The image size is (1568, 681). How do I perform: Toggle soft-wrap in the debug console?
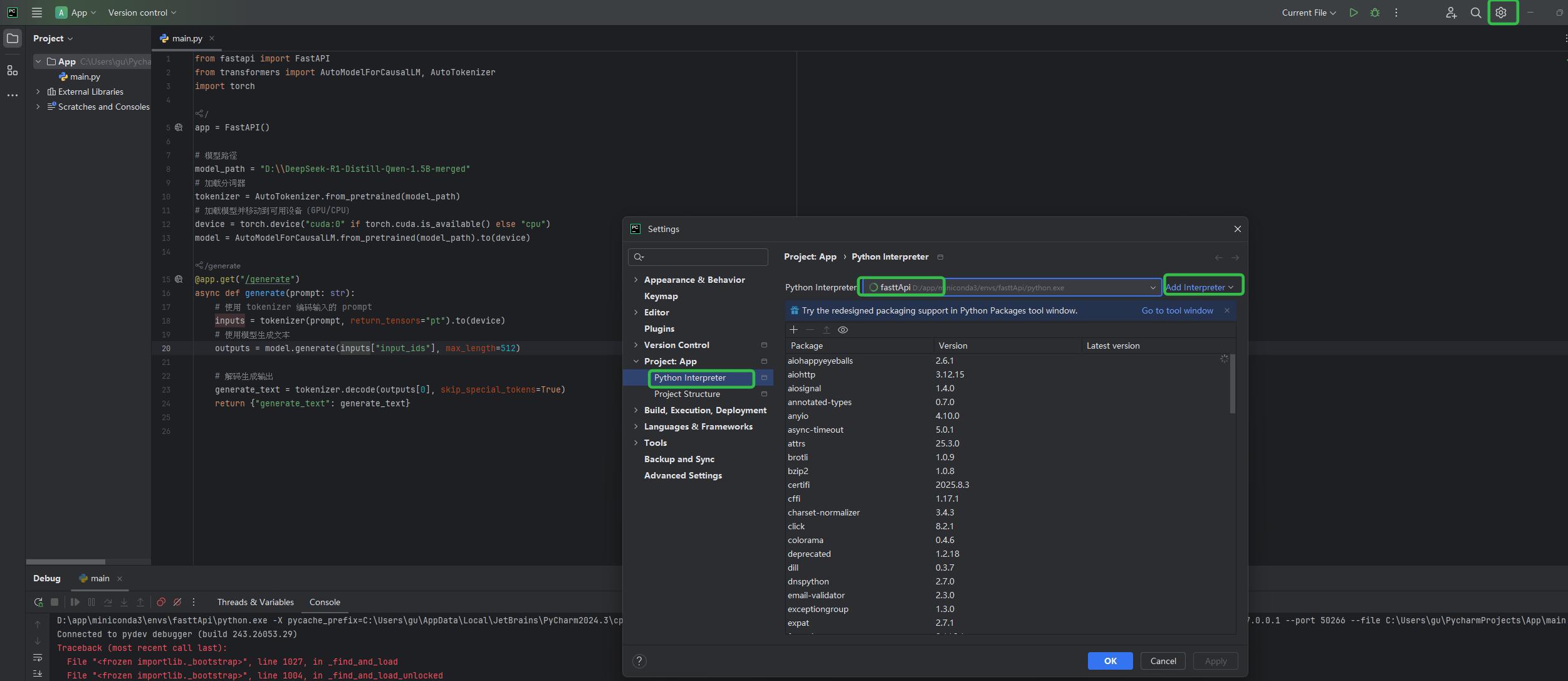tap(38, 657)
